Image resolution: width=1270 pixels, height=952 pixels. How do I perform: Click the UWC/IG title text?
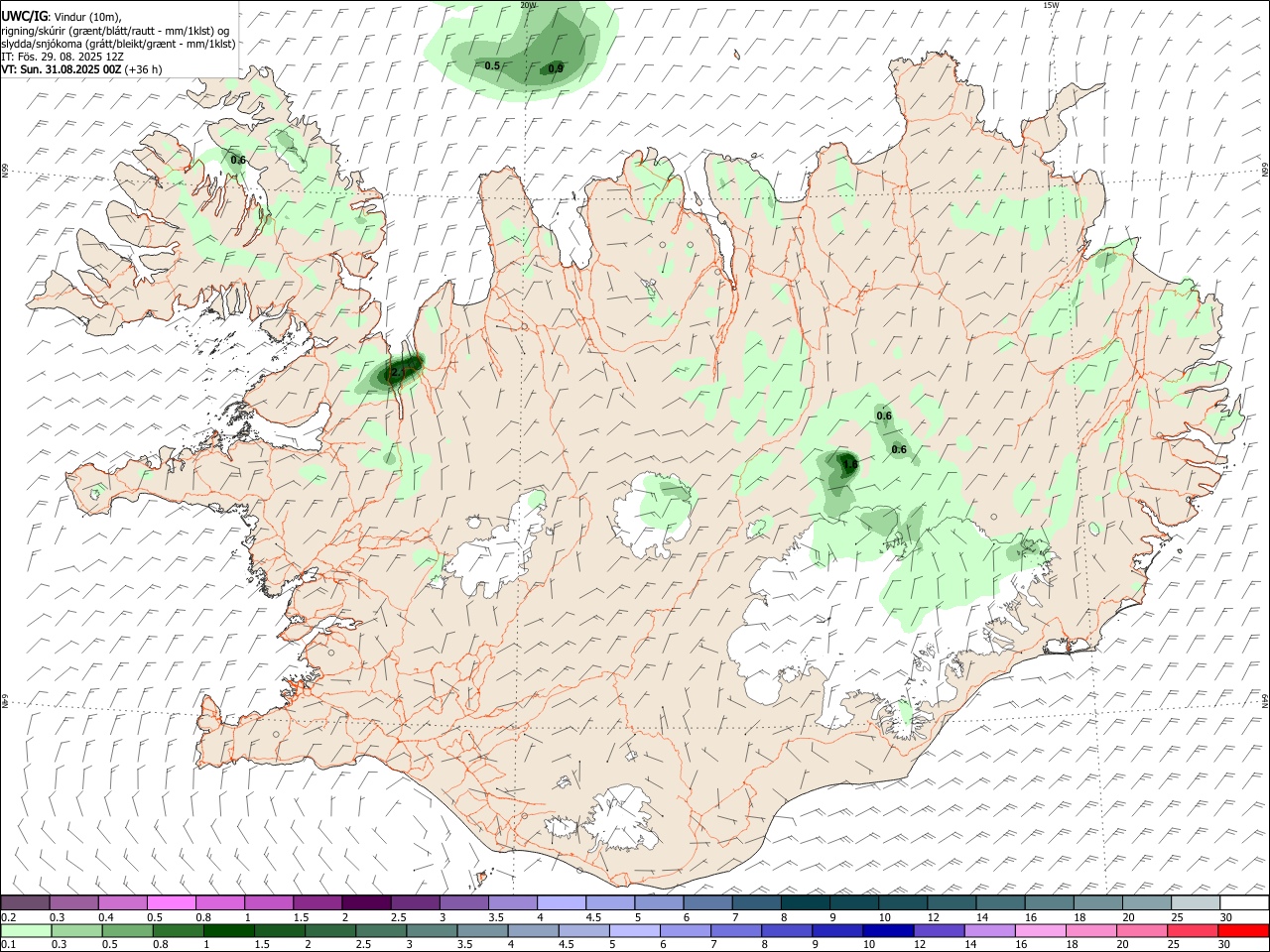click(25, 17)
